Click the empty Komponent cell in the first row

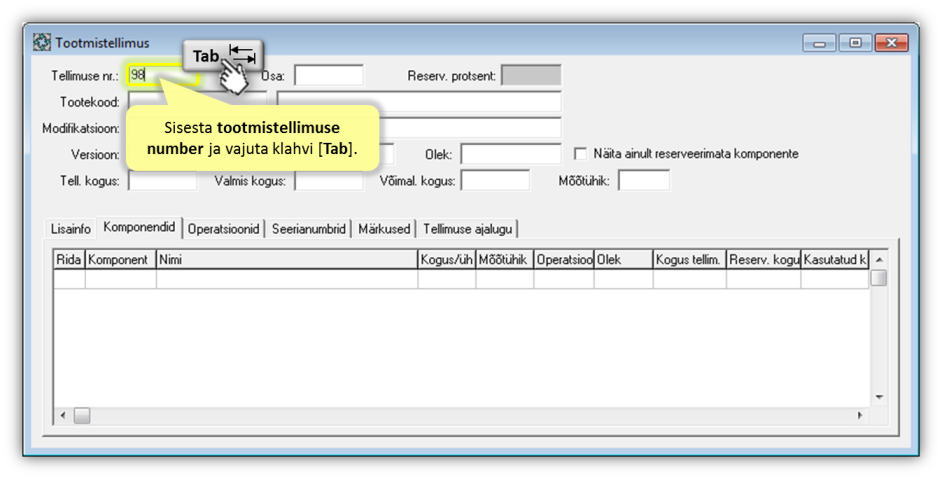[x=121, y=279]
